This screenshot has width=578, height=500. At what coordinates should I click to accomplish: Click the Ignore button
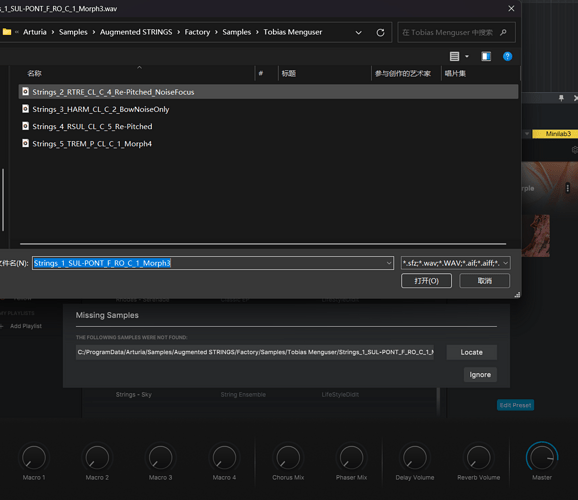click(x=480, y=375)
